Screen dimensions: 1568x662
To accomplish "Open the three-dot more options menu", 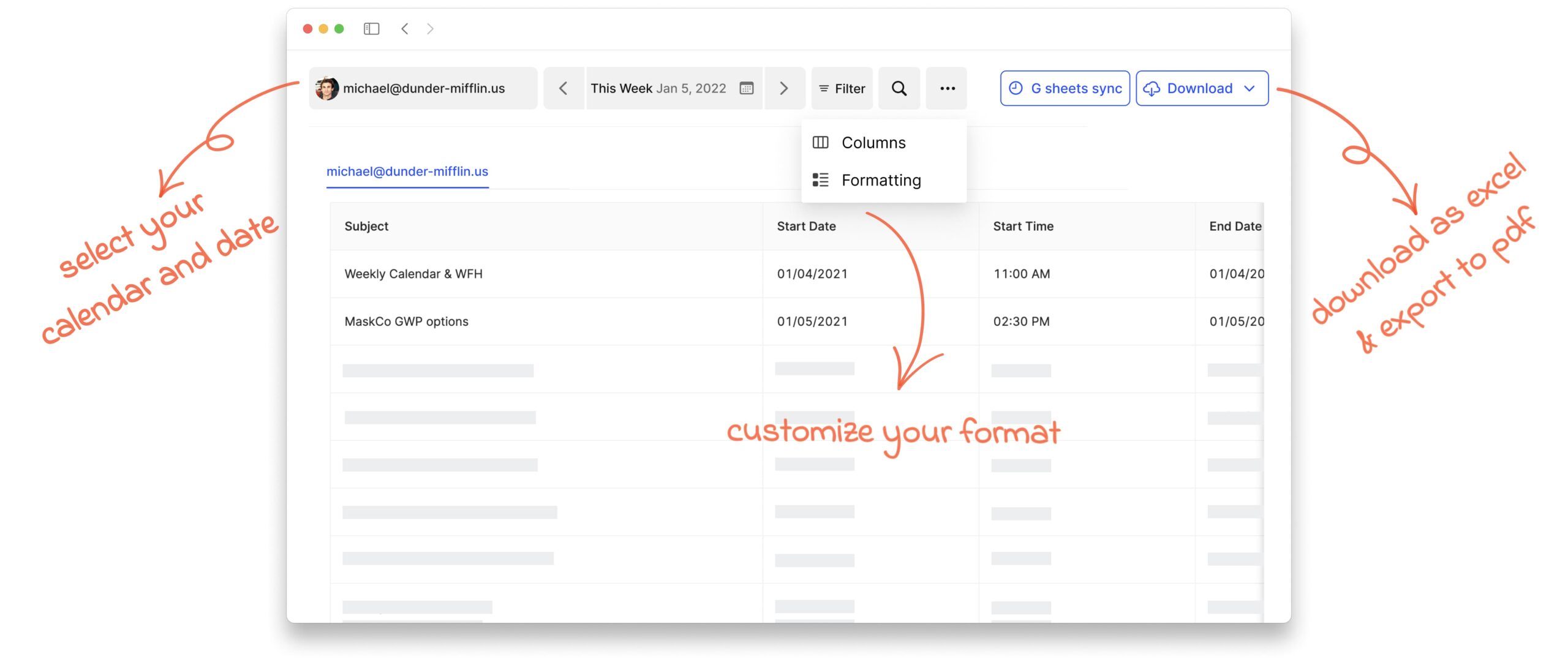I will pos(947,88).
